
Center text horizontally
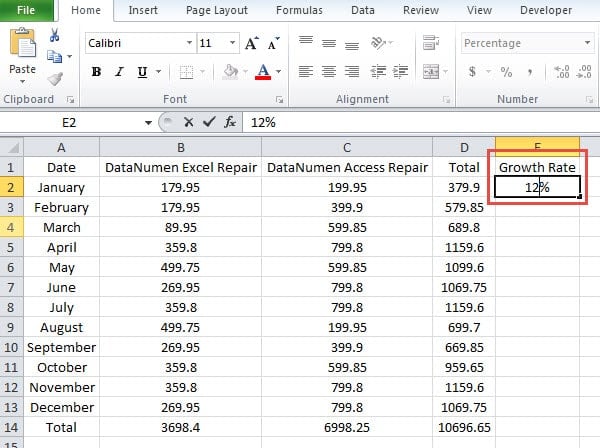(x=329, y=72)
